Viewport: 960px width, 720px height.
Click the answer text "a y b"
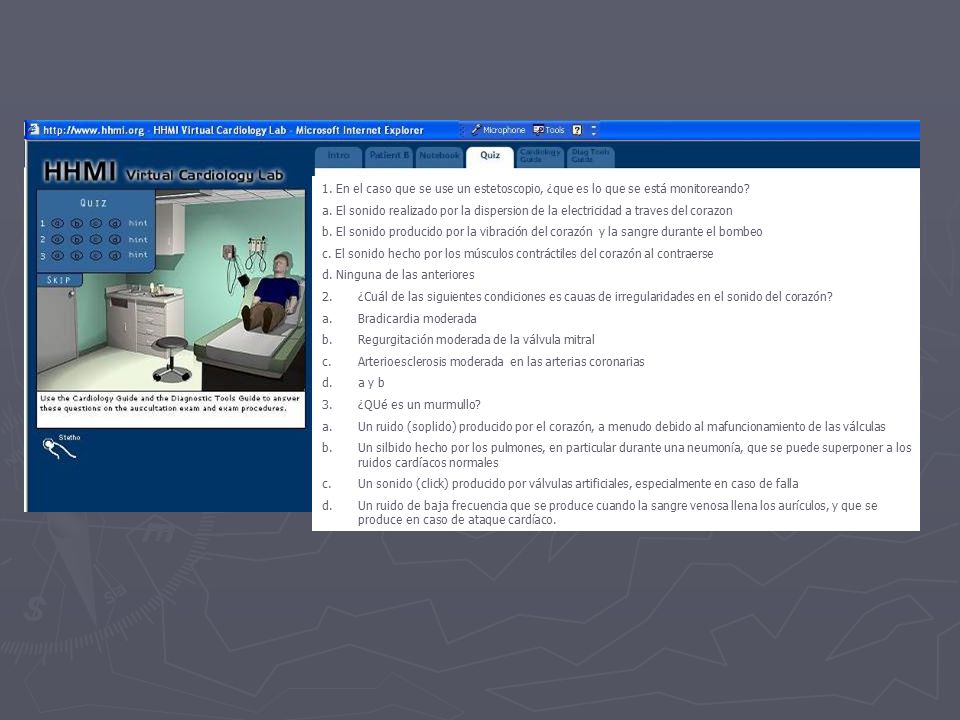pos(371,383)
